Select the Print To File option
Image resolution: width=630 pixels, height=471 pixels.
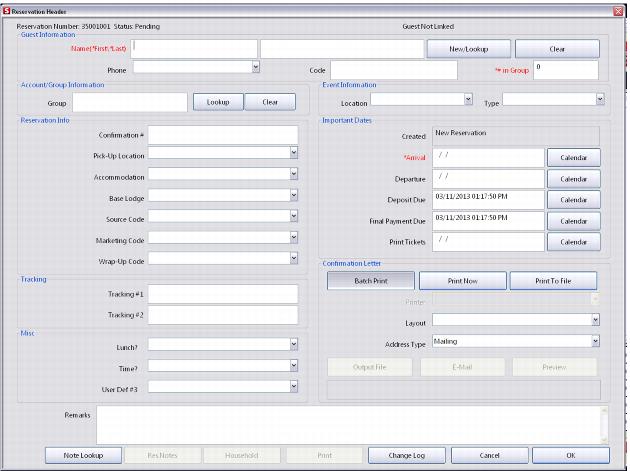point(553,281)
